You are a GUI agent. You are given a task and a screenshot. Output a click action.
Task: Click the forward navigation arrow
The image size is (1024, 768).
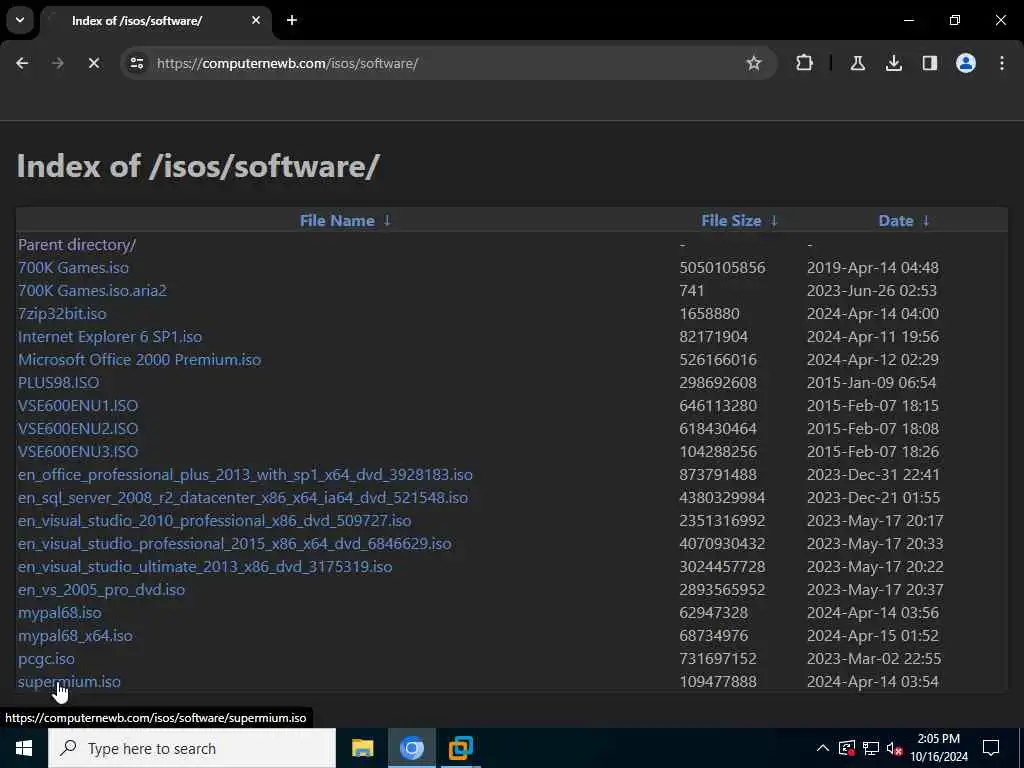coord(58,63)
